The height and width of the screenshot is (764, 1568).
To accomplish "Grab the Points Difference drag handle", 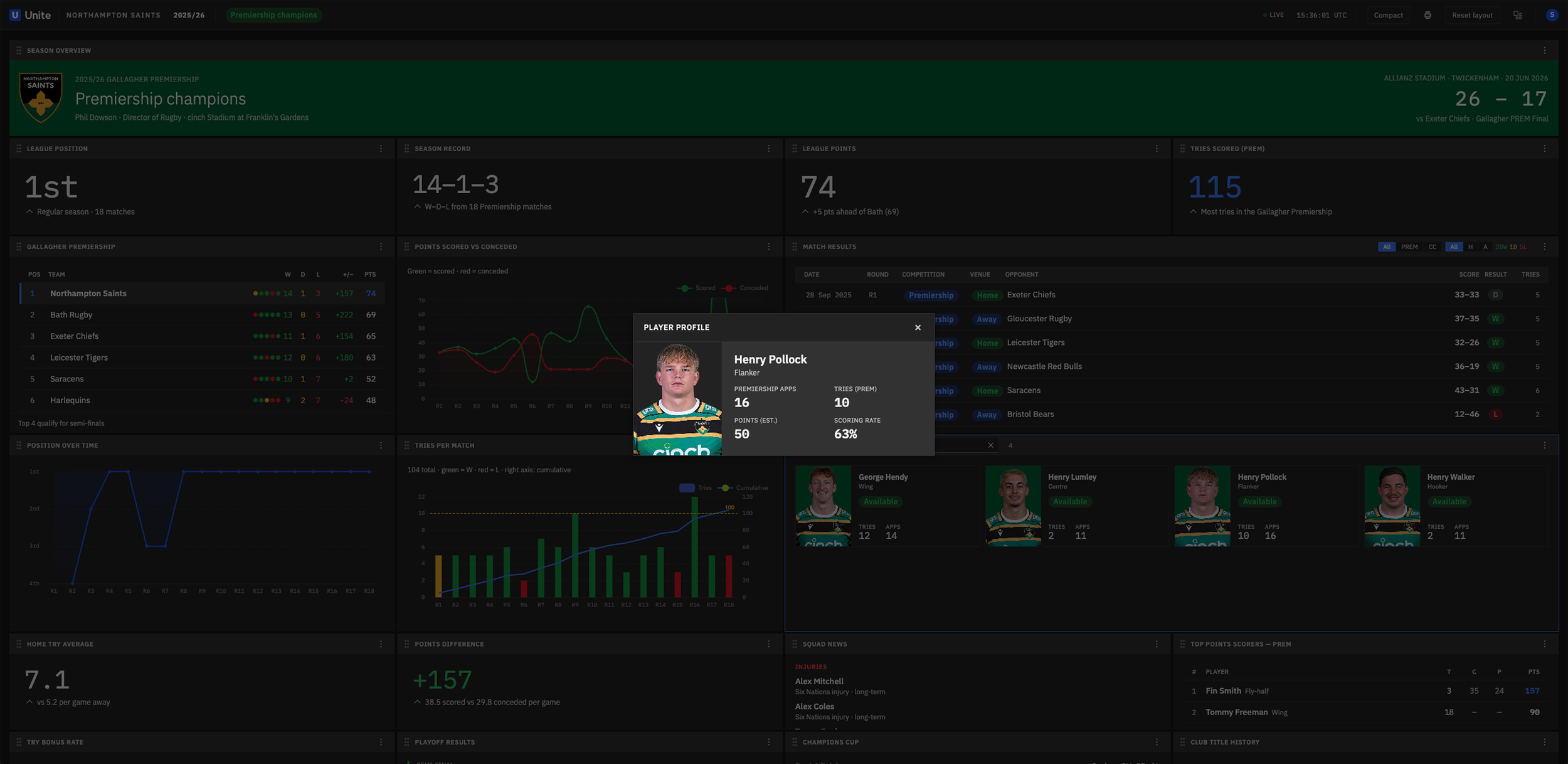I will [406, 644].
